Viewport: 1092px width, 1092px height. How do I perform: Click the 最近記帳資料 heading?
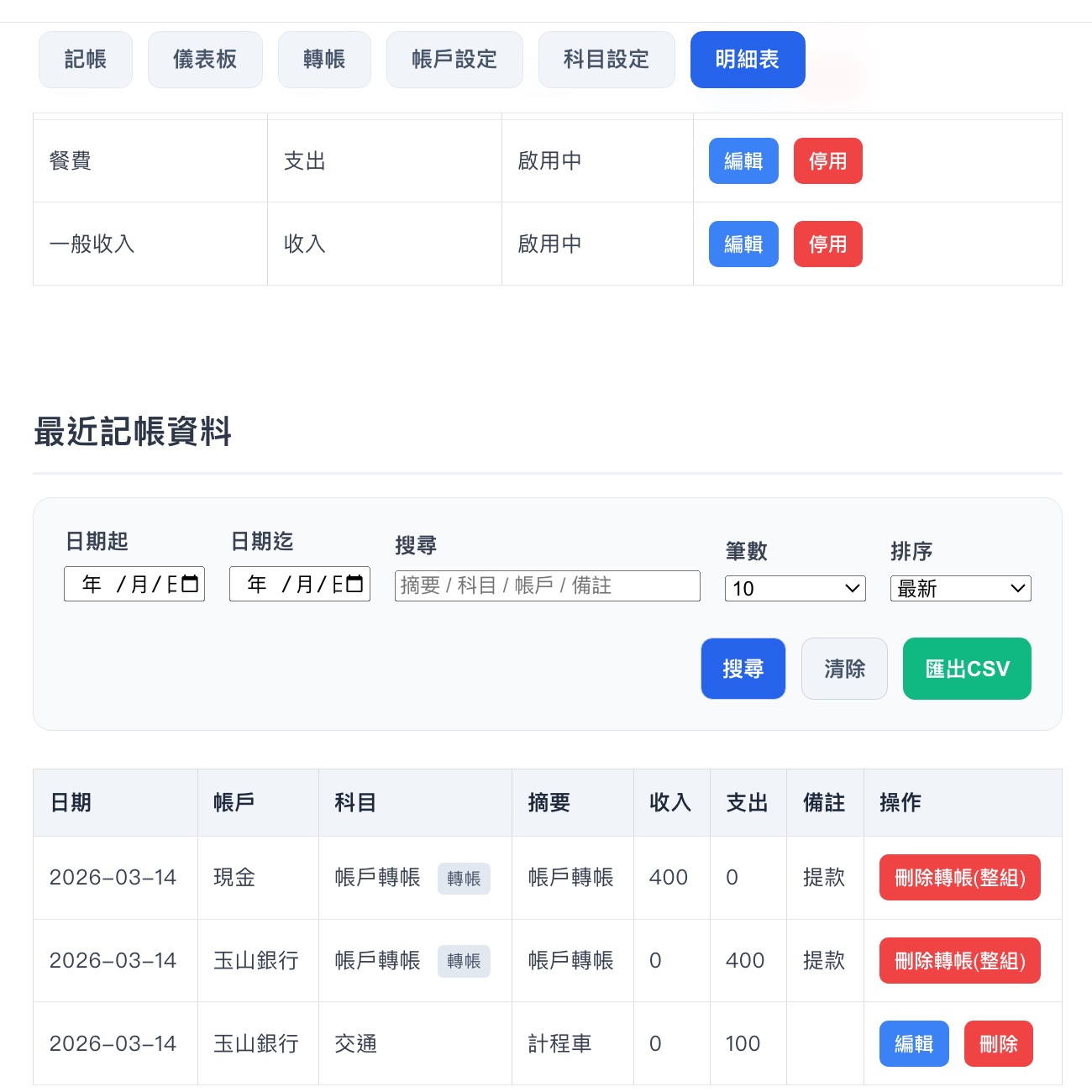[133, 432]
